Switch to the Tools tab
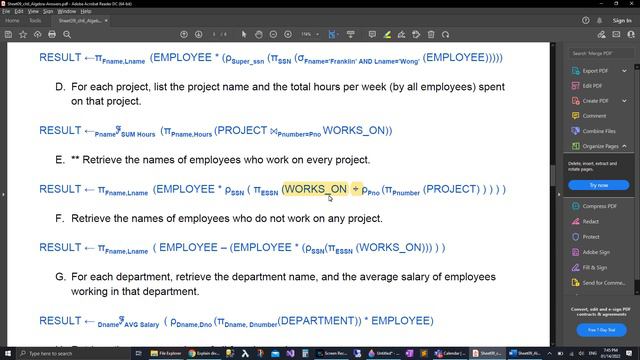This screenshot has width=640, height=360. click(35, 20)
